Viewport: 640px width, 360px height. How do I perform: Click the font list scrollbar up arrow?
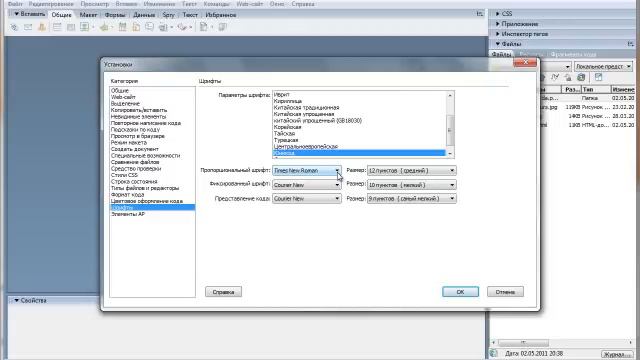(450, 95)
